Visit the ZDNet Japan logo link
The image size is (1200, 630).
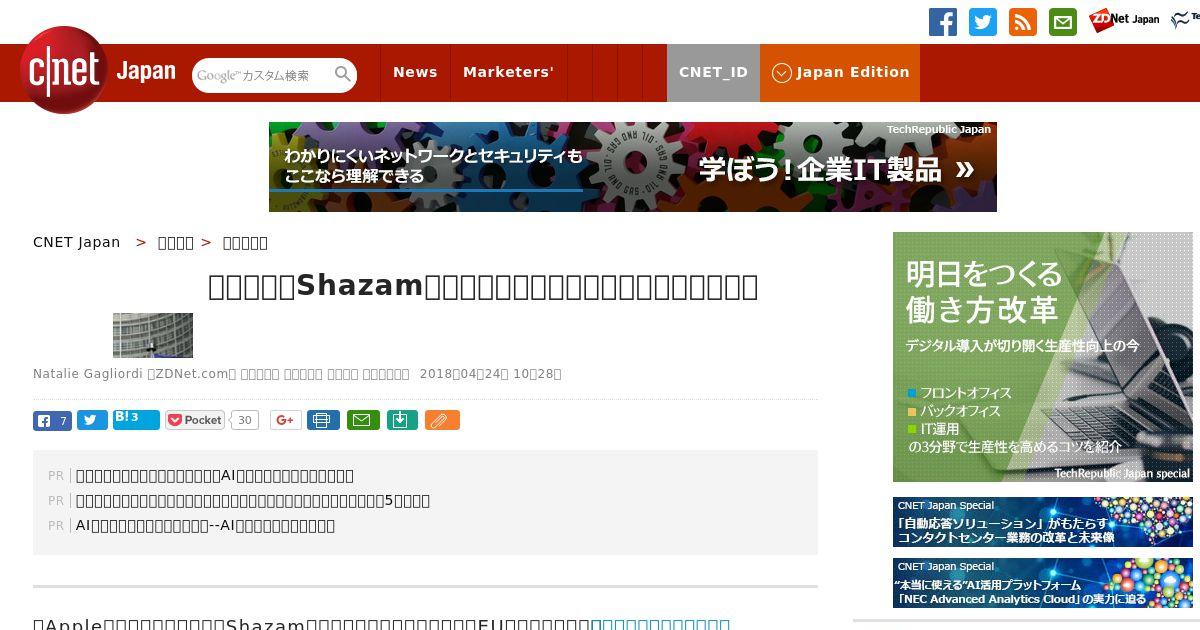click(1124, 19)
